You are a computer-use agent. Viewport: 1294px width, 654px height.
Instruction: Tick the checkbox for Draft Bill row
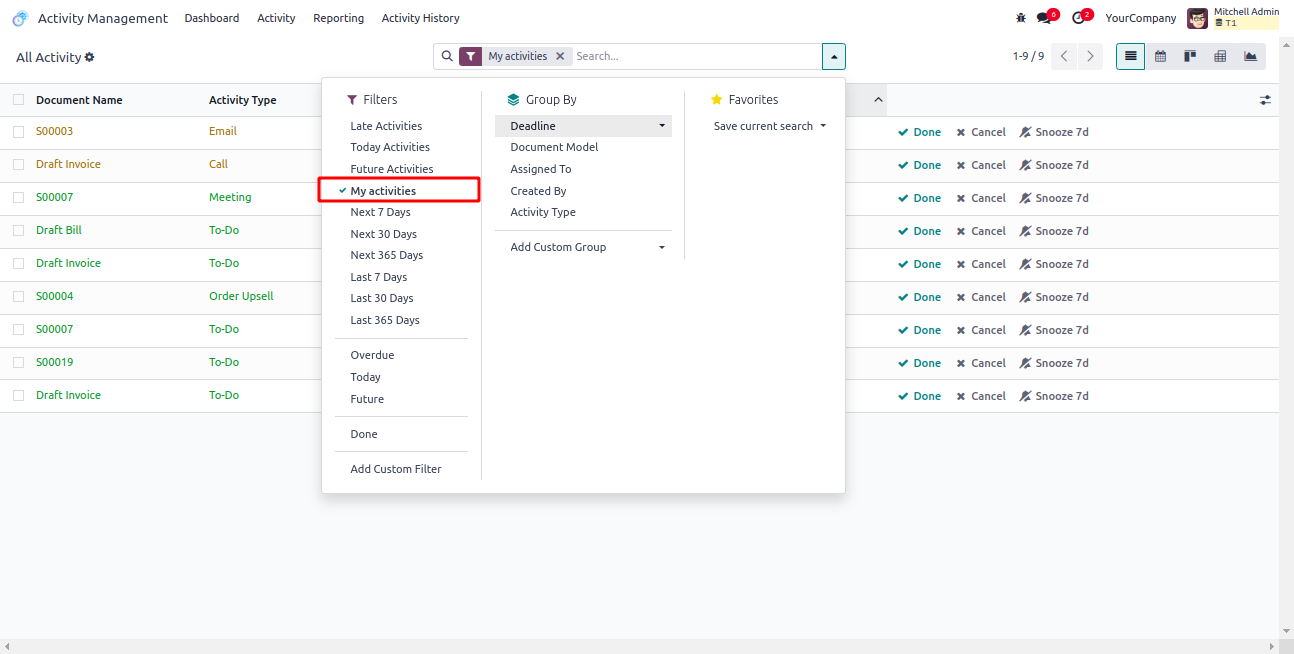(x=19, y=231)
